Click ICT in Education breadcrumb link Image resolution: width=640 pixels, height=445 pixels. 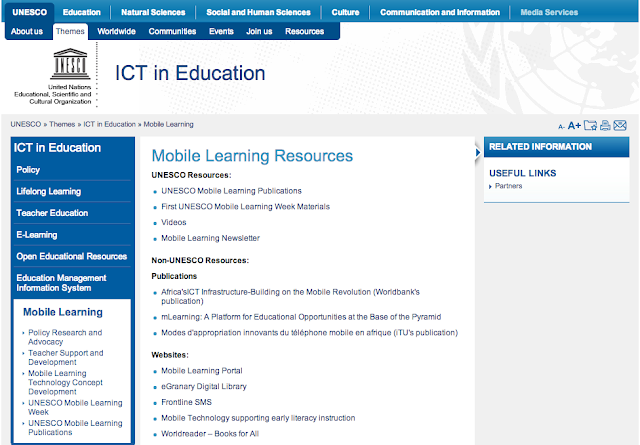[x=109, y=124]
